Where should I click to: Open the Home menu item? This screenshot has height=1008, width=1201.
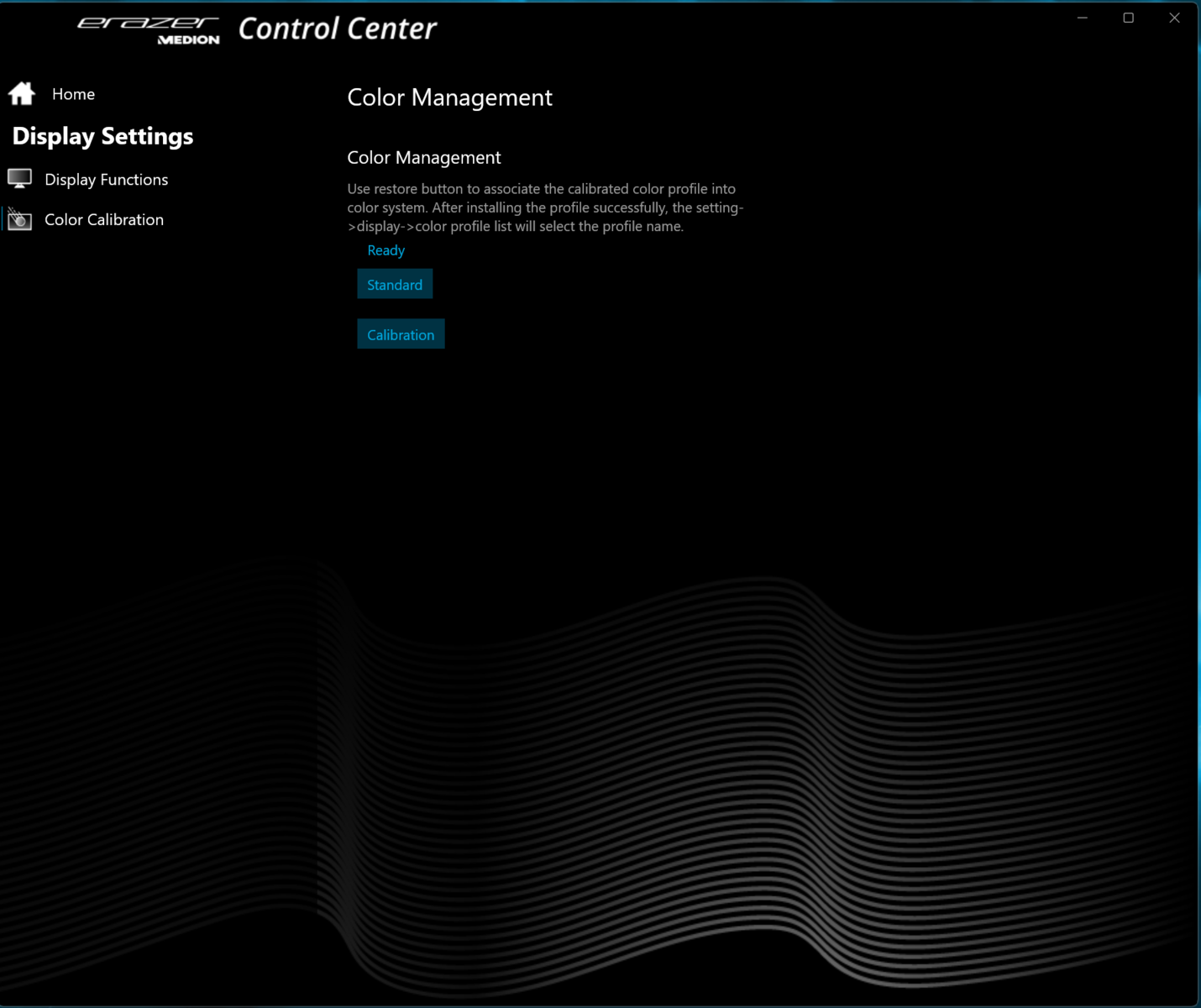click(73, 94)
